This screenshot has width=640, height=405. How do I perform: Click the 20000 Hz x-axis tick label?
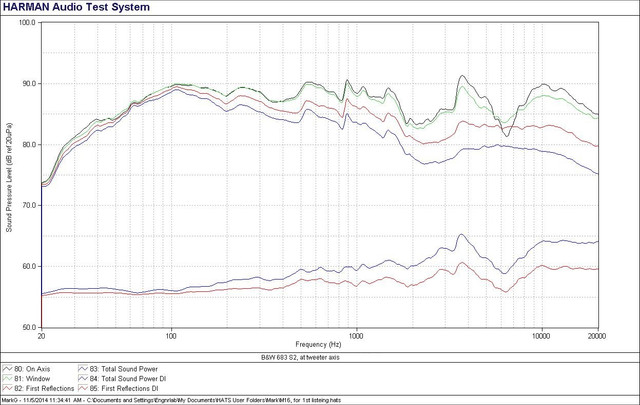click(x=597, y=336)
